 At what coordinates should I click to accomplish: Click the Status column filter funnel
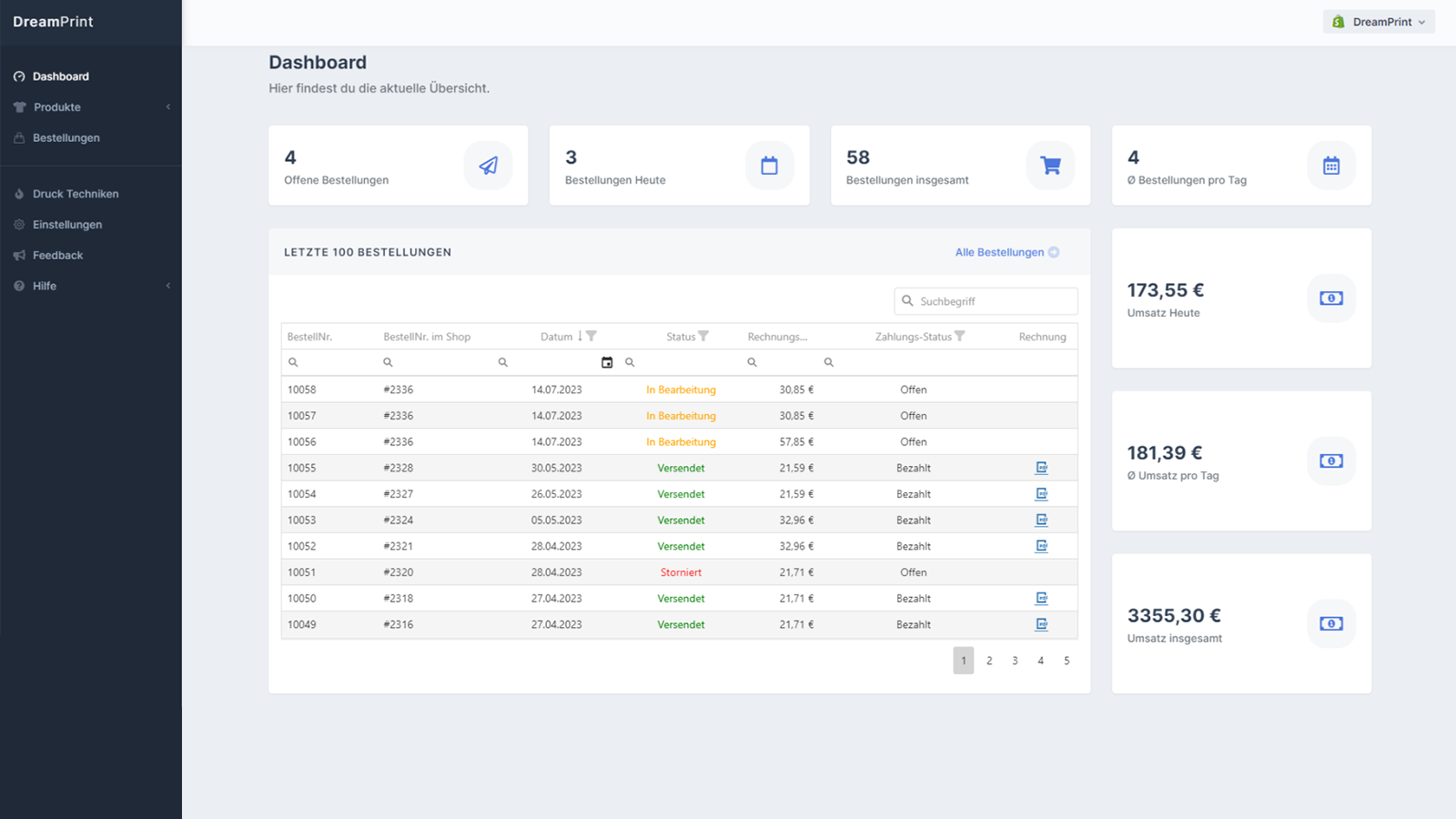coord(703,336)
